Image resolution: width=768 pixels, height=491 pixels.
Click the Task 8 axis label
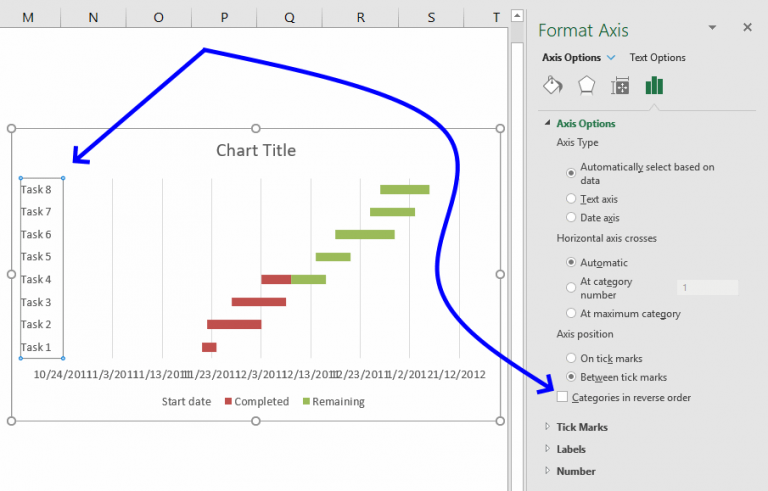pos(36,189)
